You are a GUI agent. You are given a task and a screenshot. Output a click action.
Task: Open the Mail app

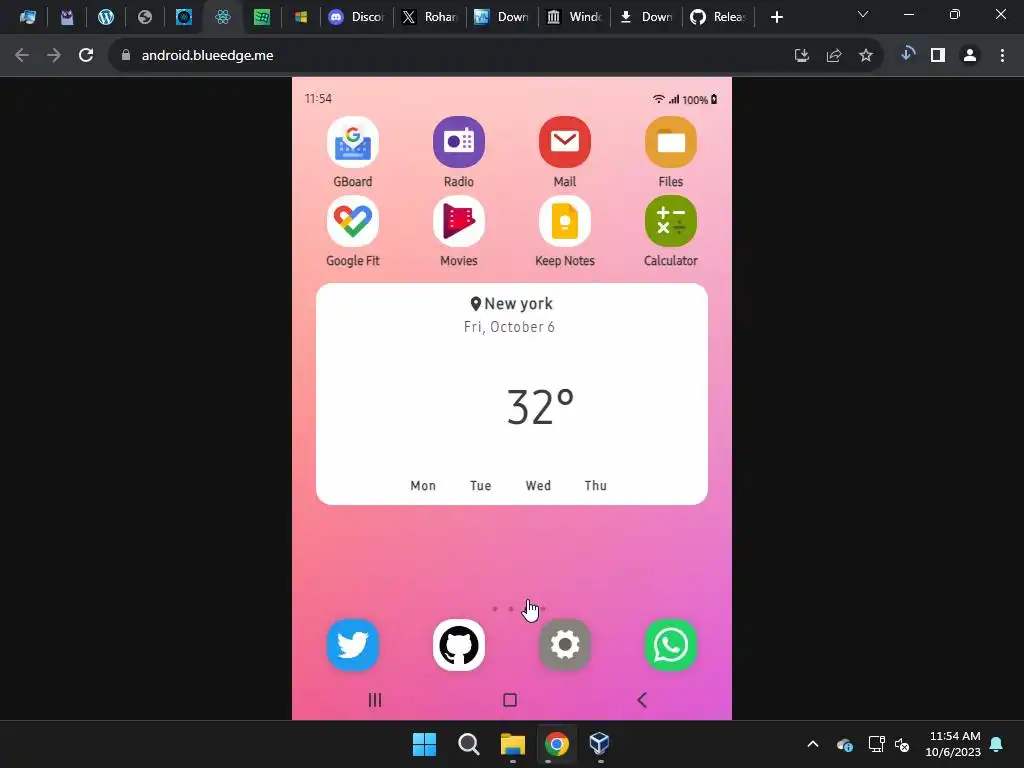(565, 142)
